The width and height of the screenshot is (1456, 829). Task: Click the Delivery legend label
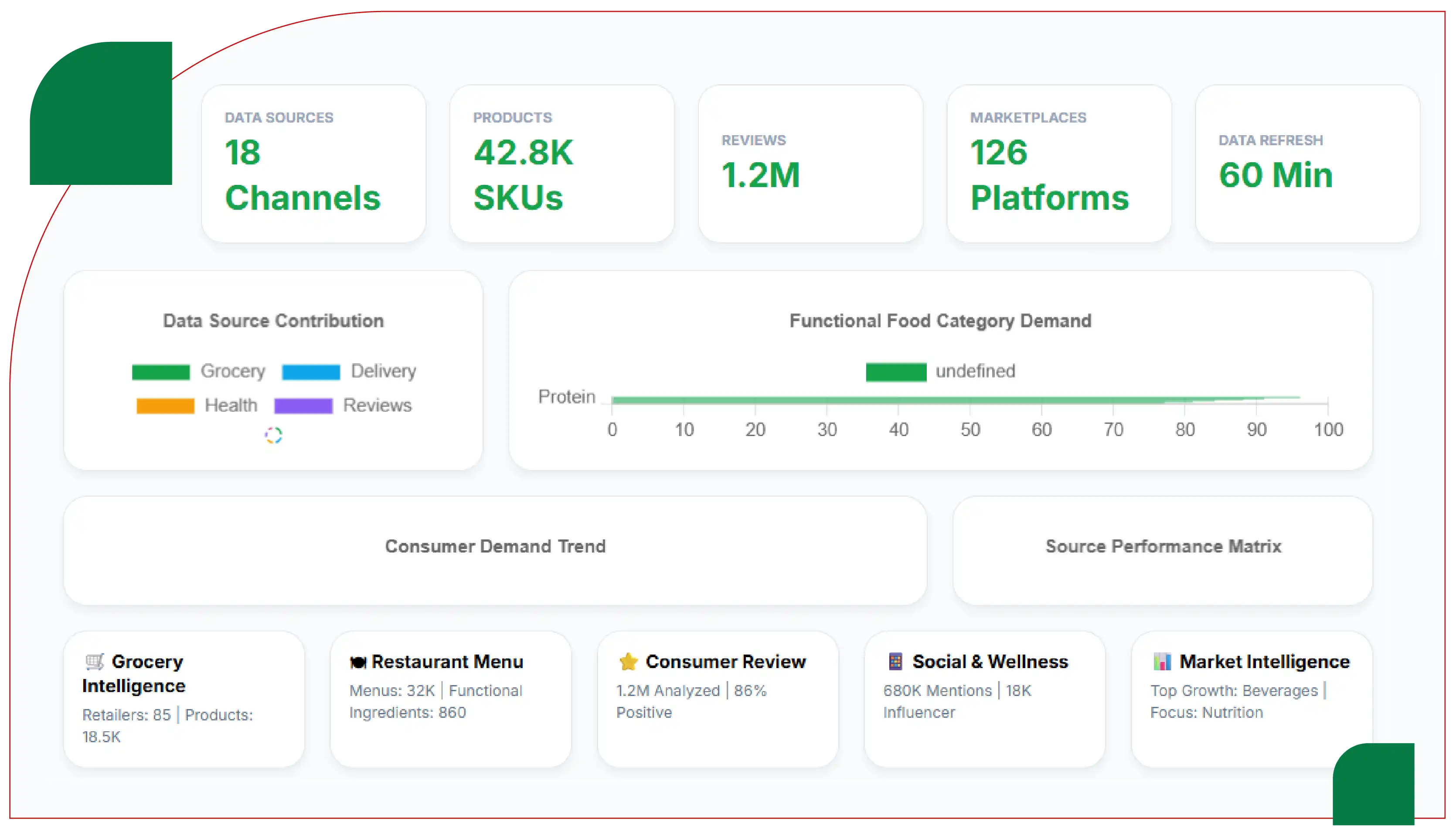click(384, 371)
